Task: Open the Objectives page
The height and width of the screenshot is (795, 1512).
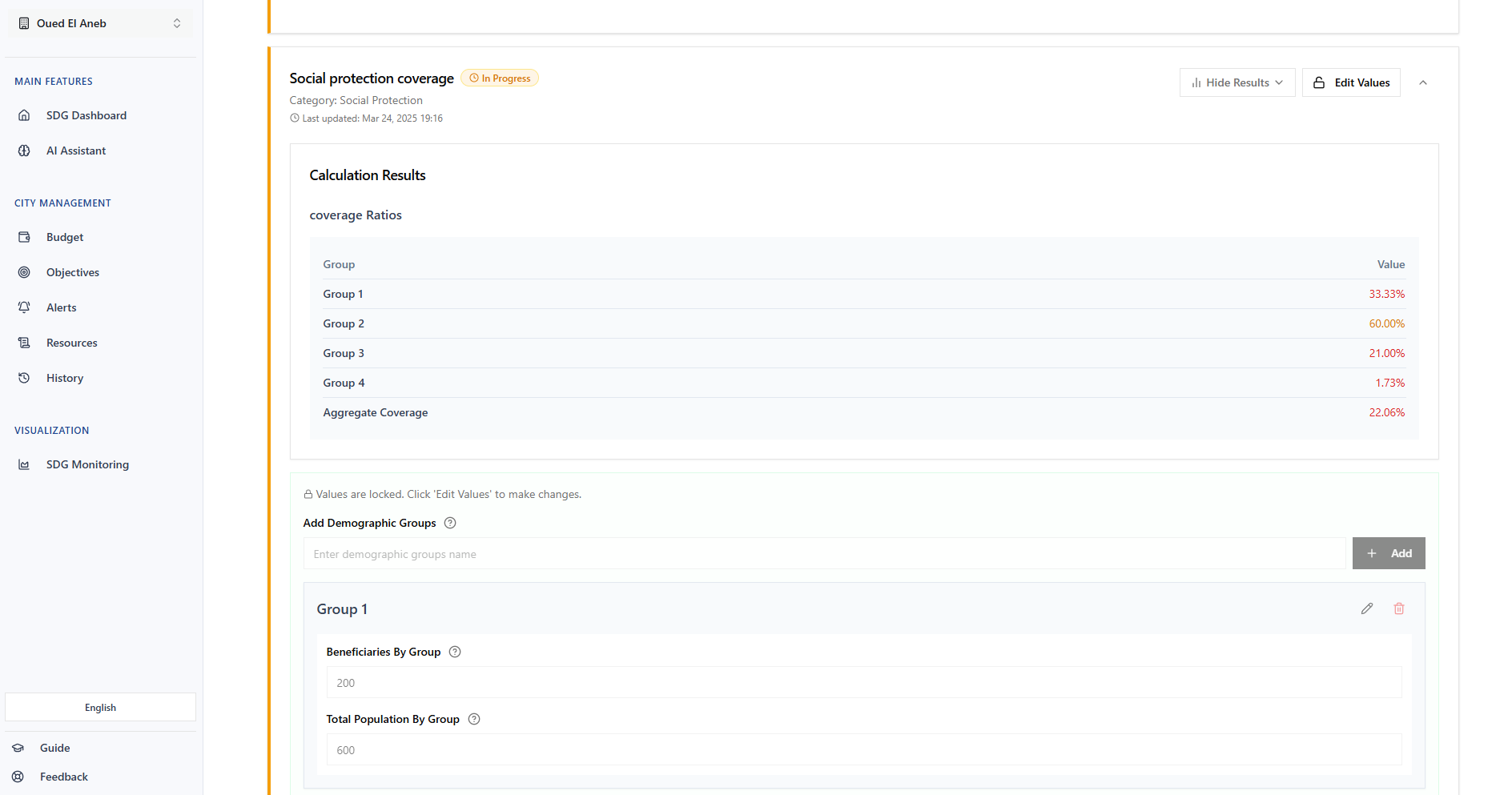Action: click(x=72, y=272)
